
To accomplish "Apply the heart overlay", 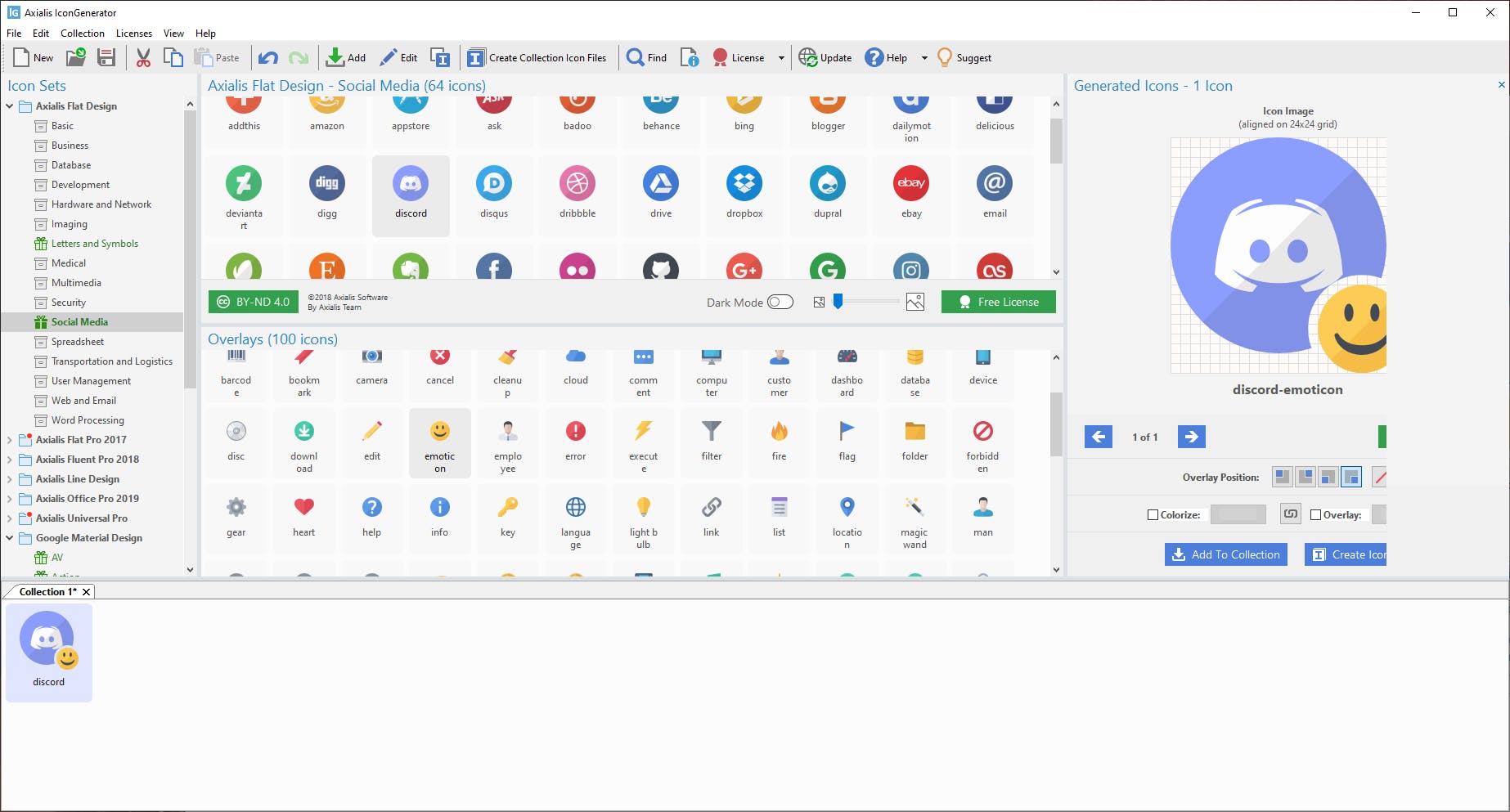I will tap(304, 519).
